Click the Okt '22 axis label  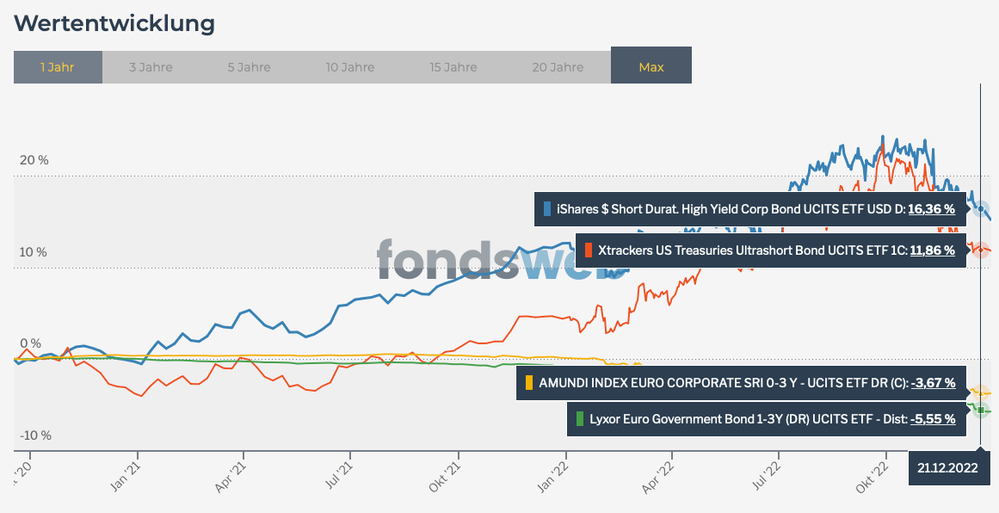tap(872, 478)
